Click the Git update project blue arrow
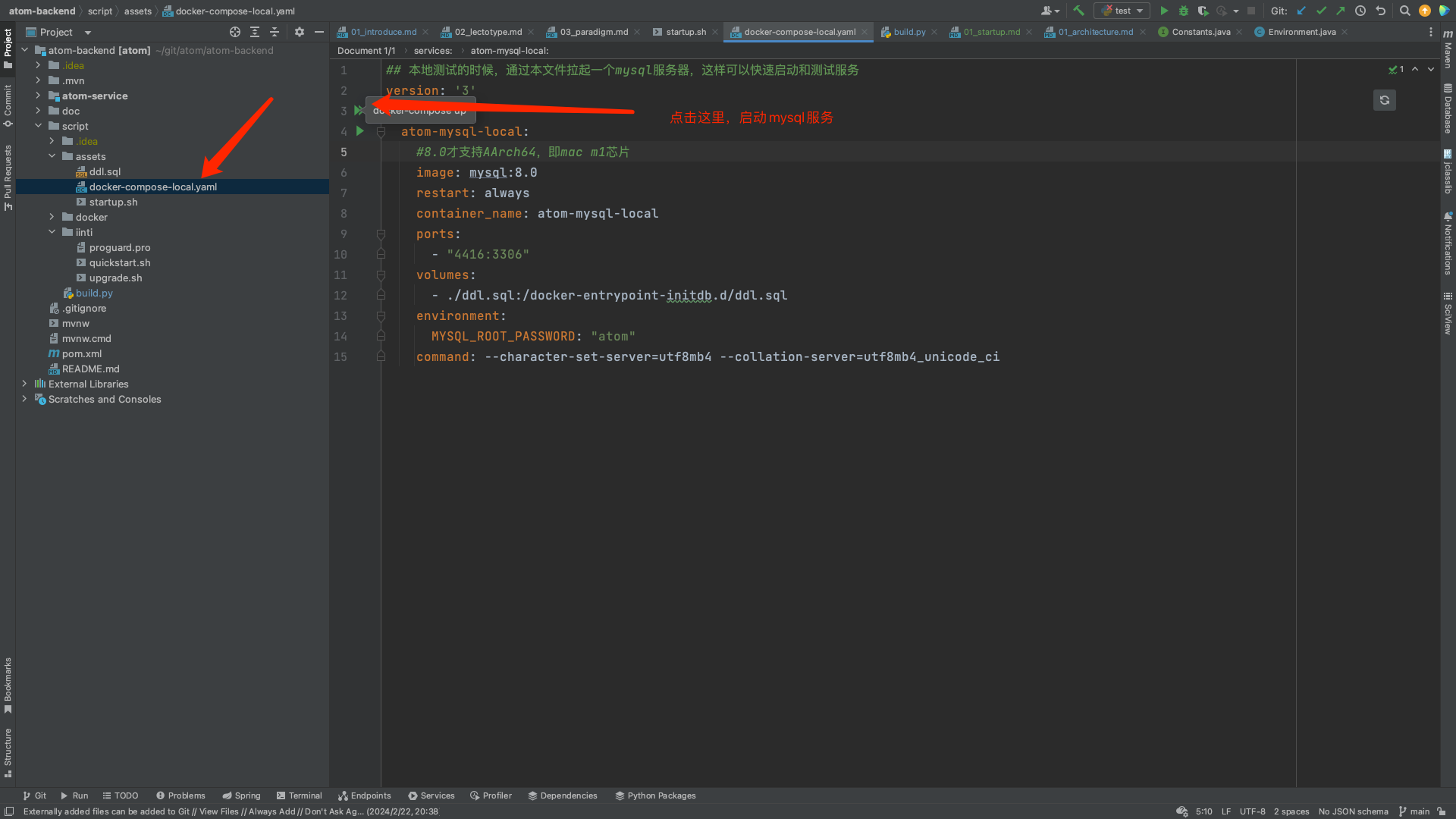Viewport: 1456px width, 819px height. pyautogui.click(x=1302, y=11)
